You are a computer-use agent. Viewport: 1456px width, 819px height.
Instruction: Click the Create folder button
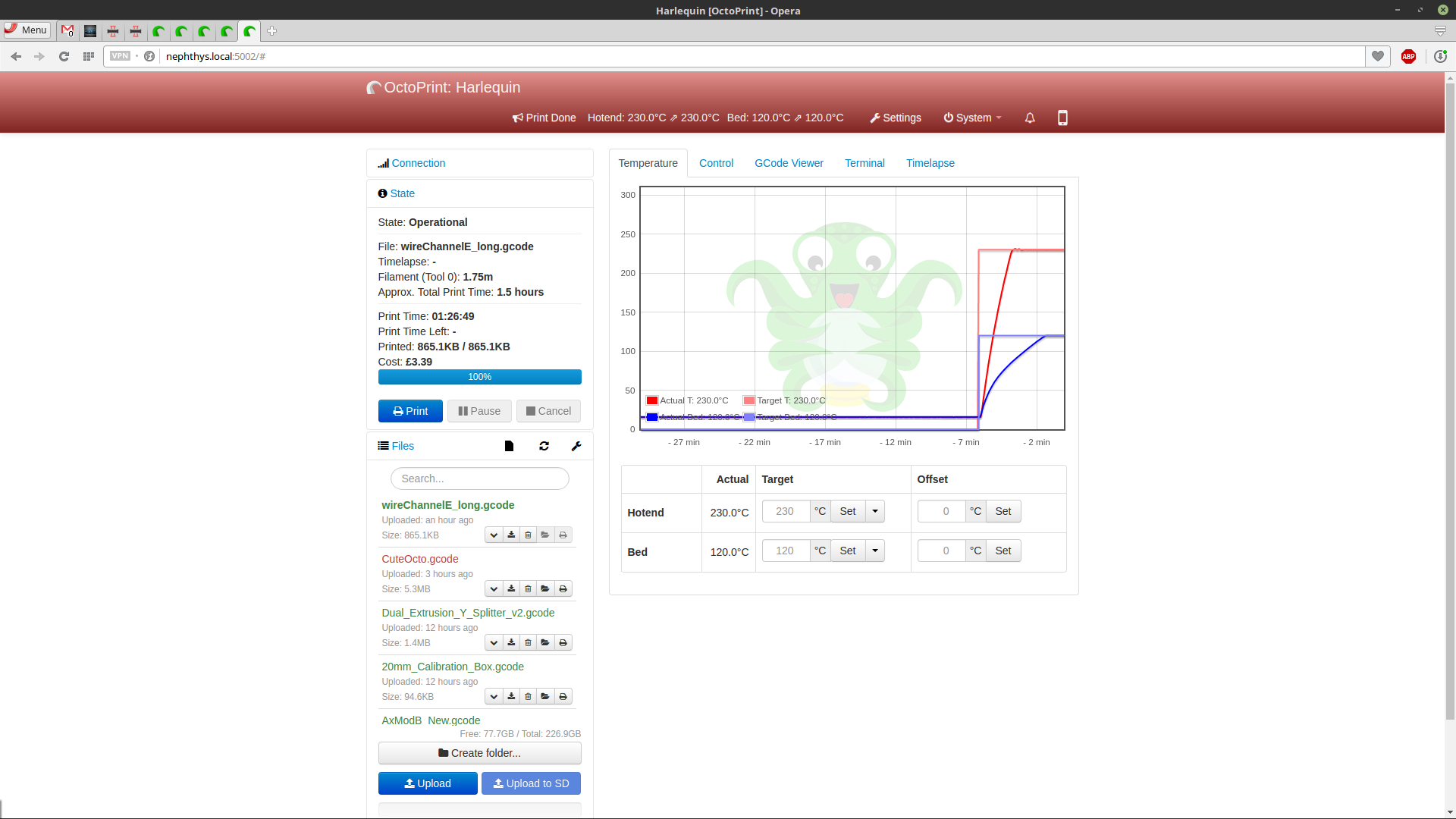coord(479,753)
